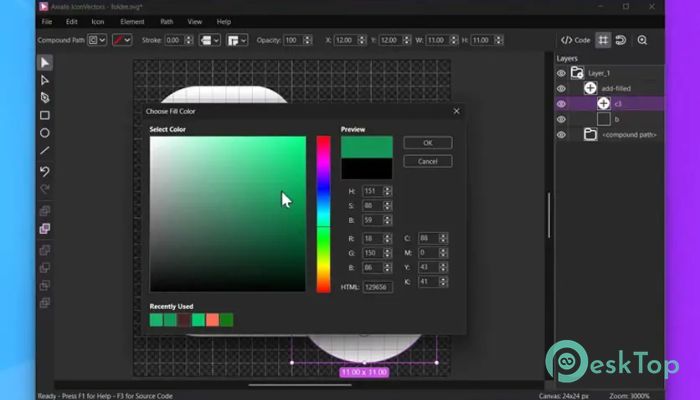Hide the Layer_1 layer via eye icon

coord(561,73)
